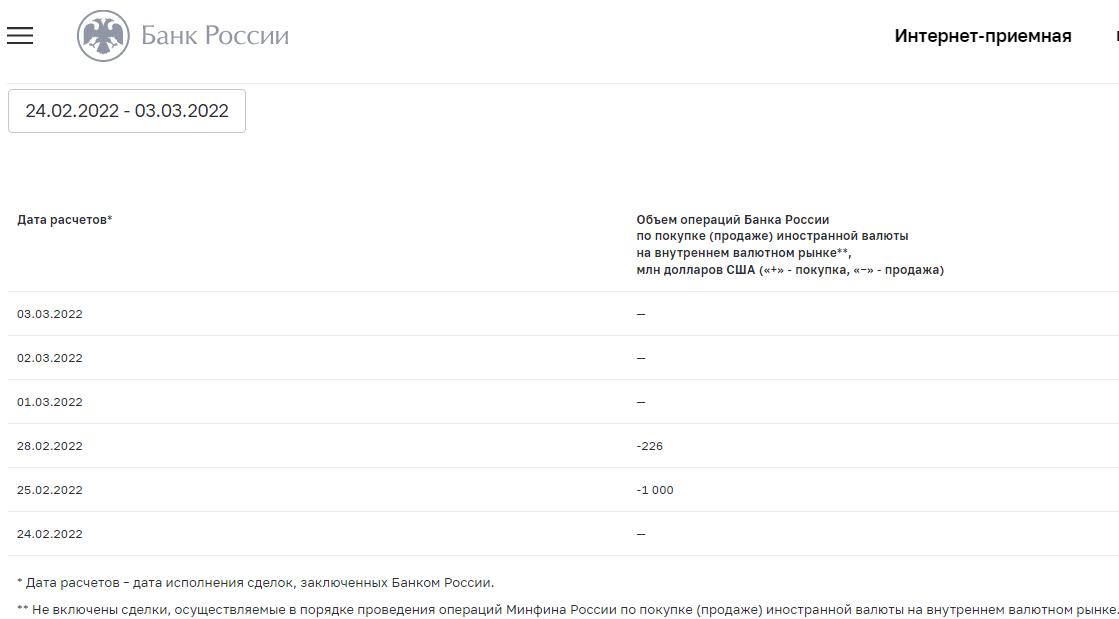Select the 02.03.2022 date cell
This screenshot has height=619, width=1119.
(50, 358)
